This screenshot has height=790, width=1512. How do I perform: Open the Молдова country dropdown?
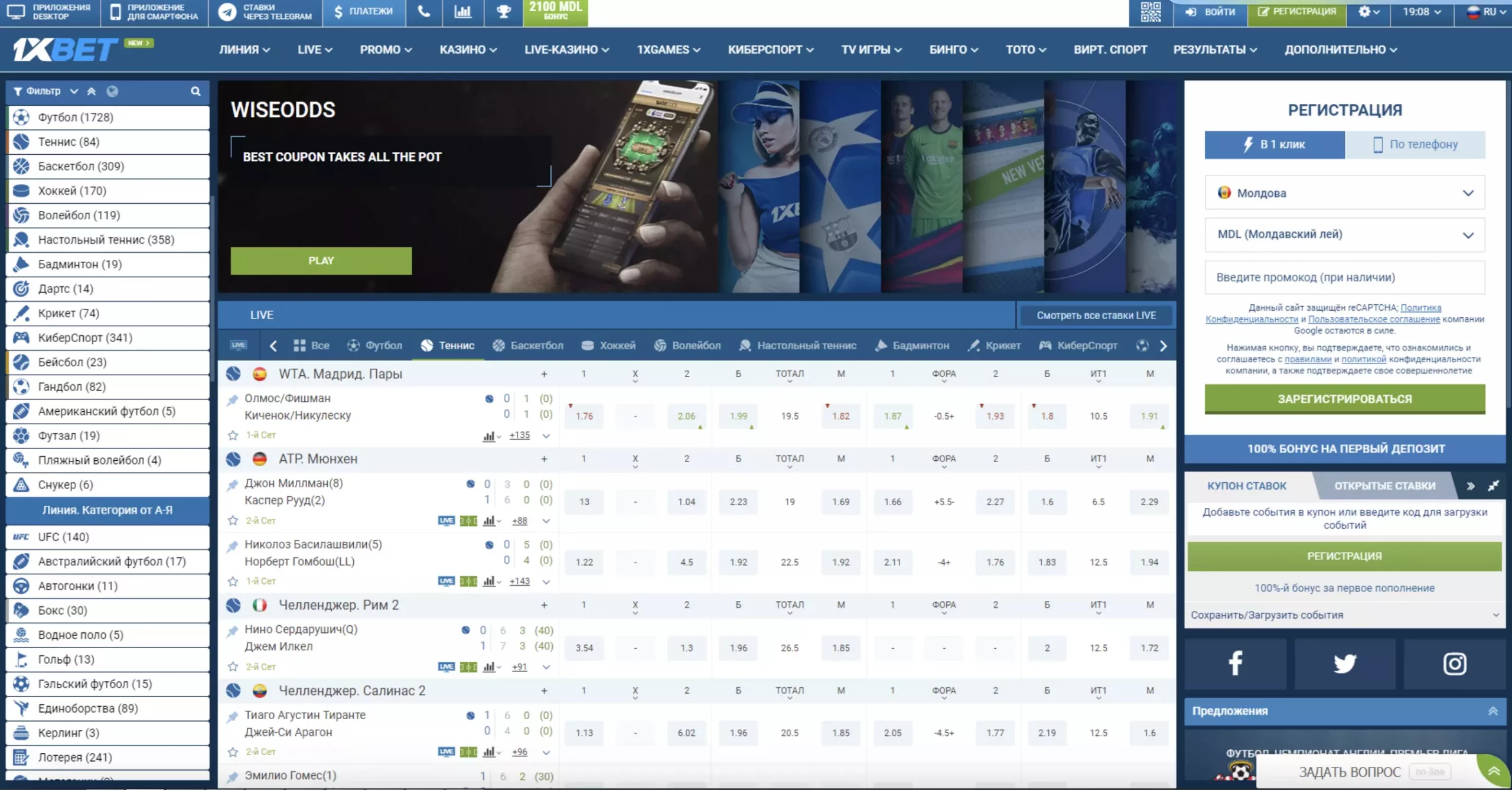coord(1344,193)
